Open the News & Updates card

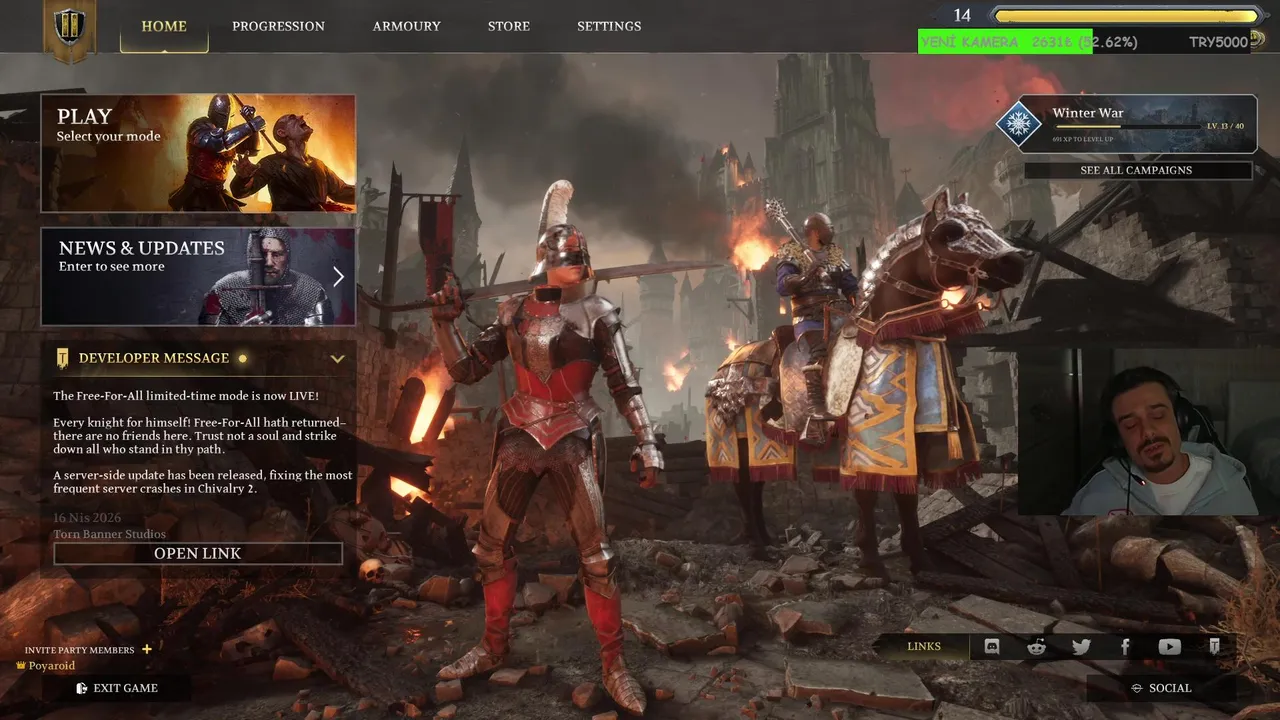(198, 277)
